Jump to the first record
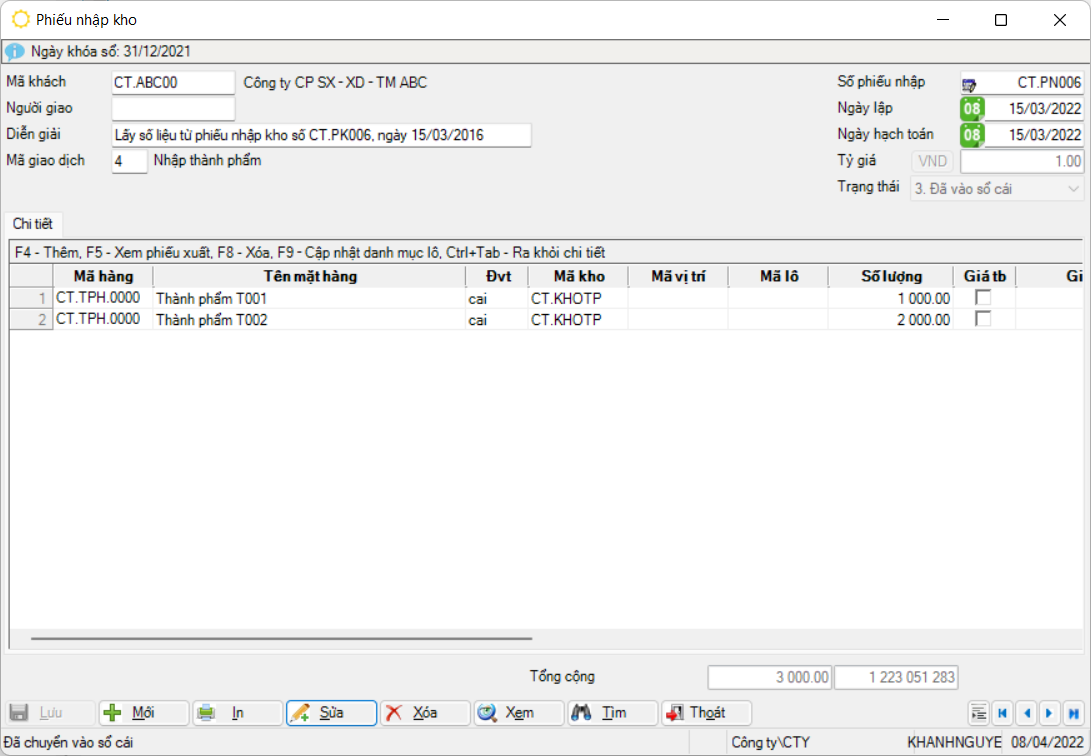 (x=1002, y=713)
